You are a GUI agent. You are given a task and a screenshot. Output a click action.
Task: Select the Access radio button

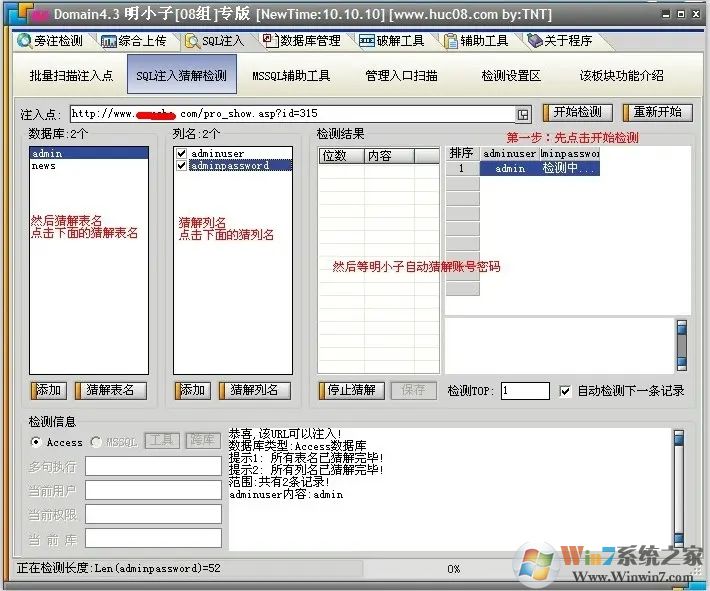point(36,442)
